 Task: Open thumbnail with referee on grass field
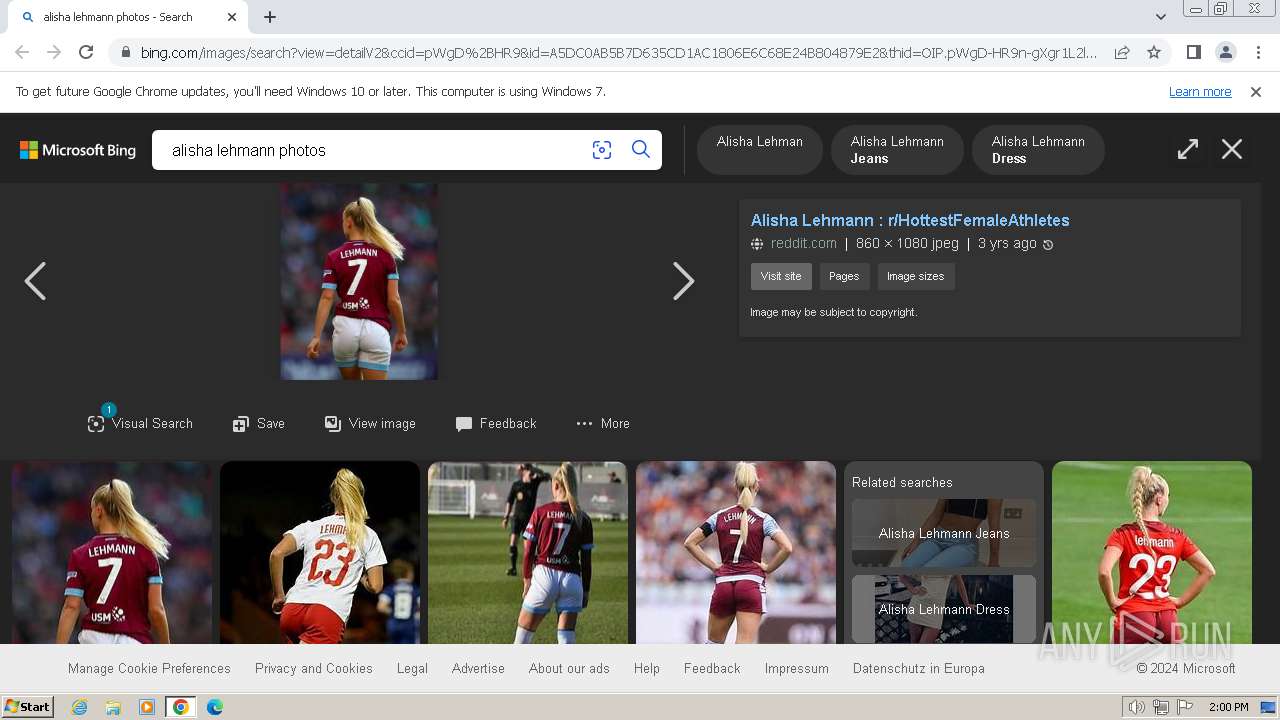point(528,552)
